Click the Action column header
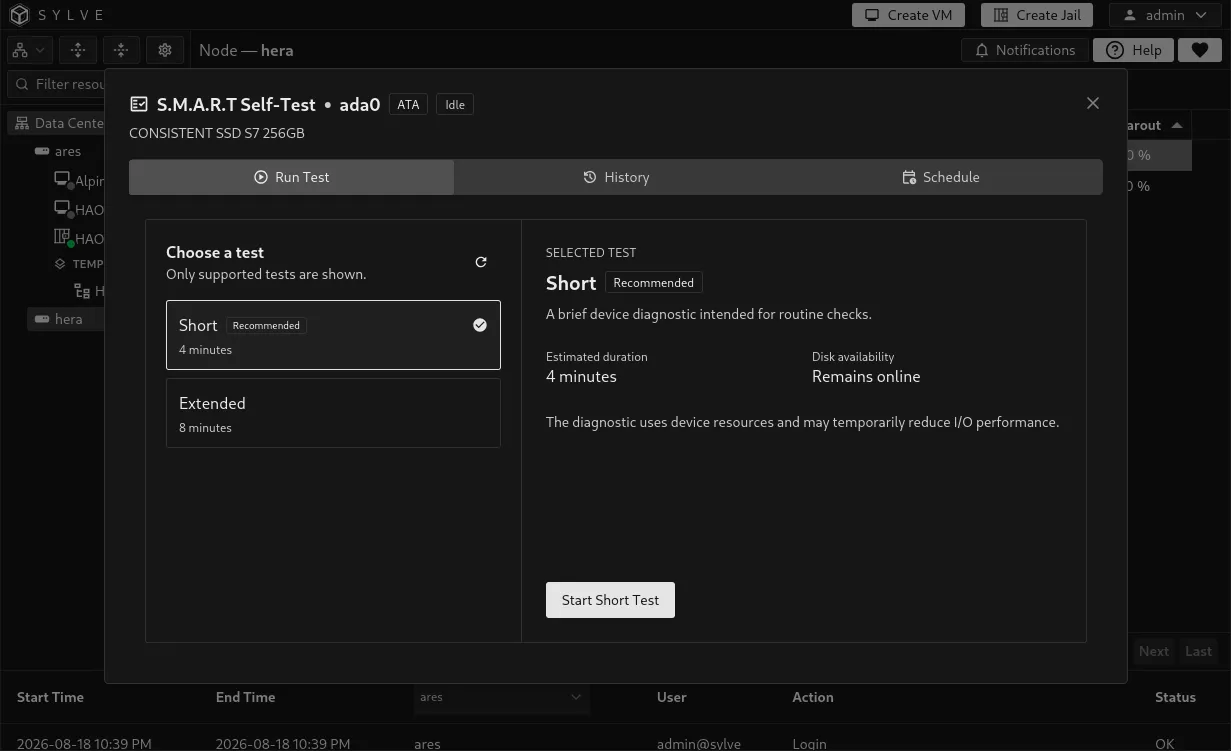This screenshot has height=751, width=1231. point(813,697)
